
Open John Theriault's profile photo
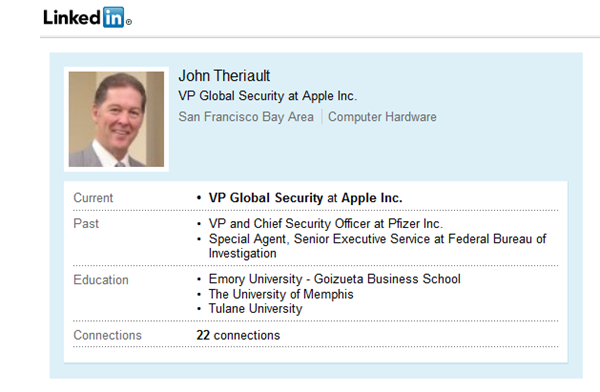(x=116, y=119)
